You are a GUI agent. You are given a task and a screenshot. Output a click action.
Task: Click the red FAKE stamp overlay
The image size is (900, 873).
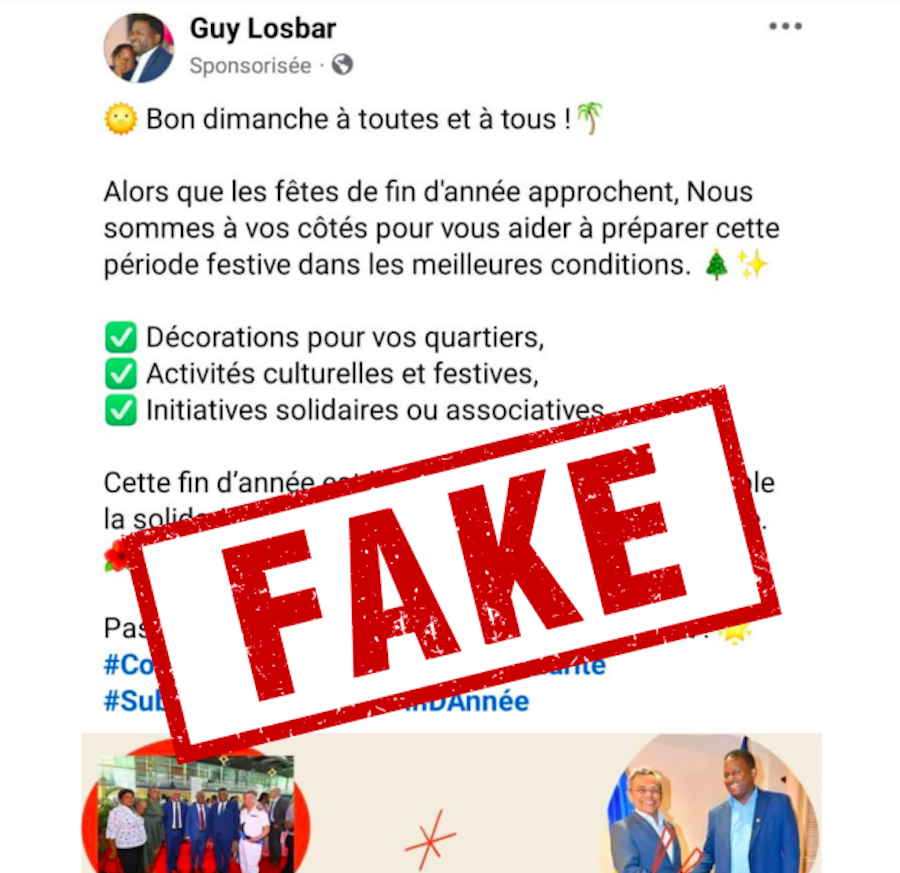click(452, 574)
